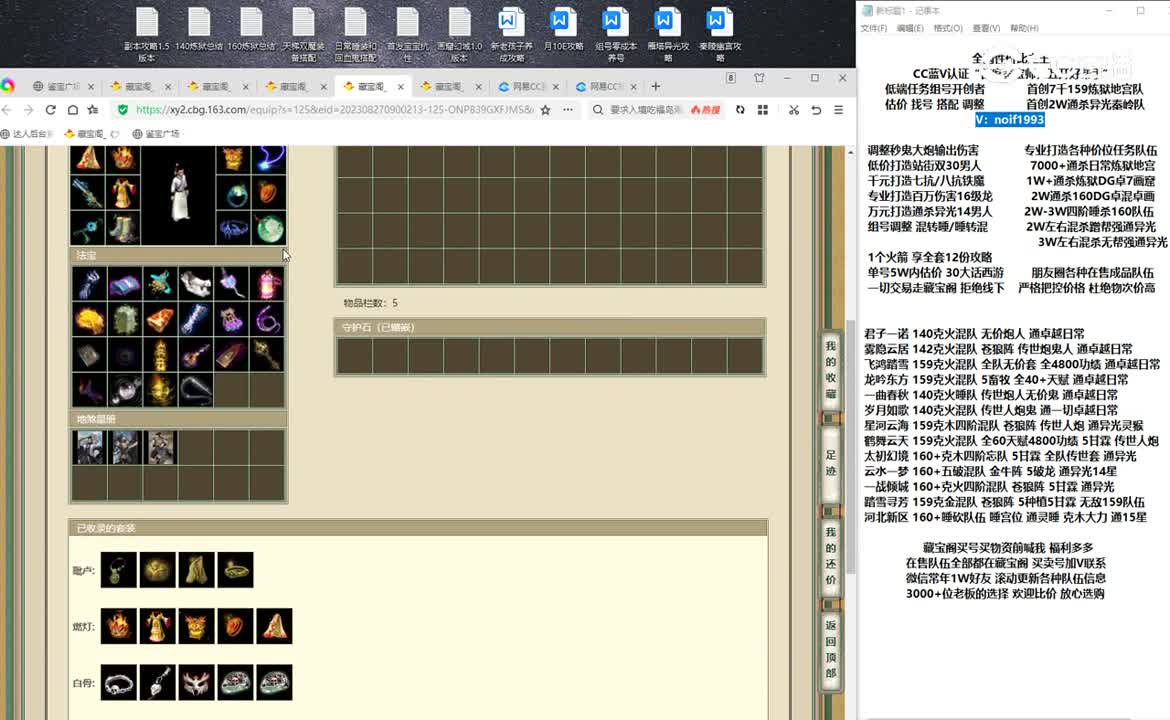This screenshot has height=720, width=1170.
Task: Reload the page with browser refresh button
Action: pyautogui.click(x=51, y=110)
